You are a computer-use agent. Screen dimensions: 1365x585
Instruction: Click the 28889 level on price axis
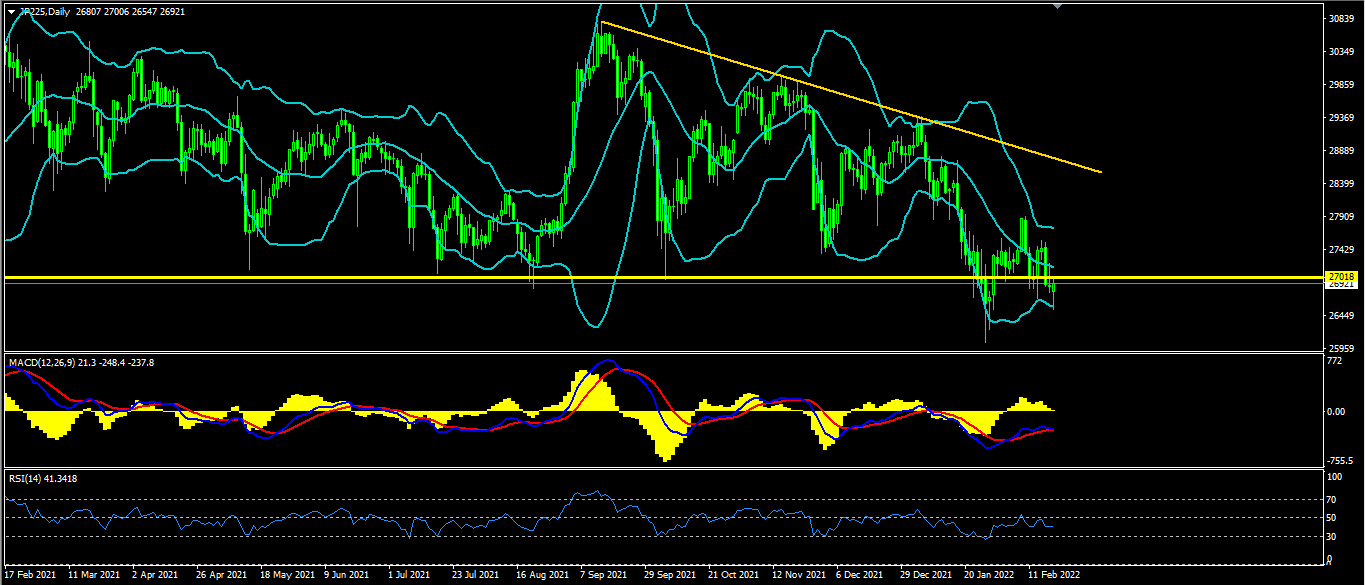[1340, 151]
